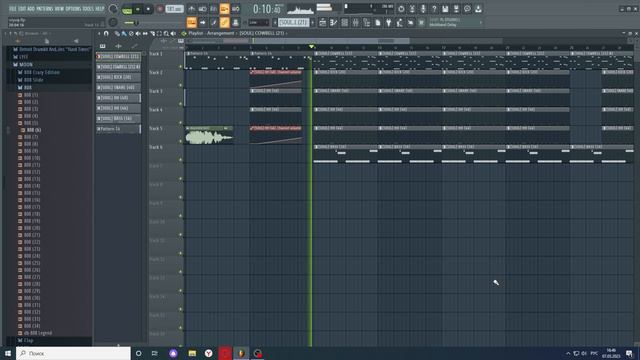This screenshot has width=640, height=360.
Task: Click the undo history icon
Action: tap(401, 9)
